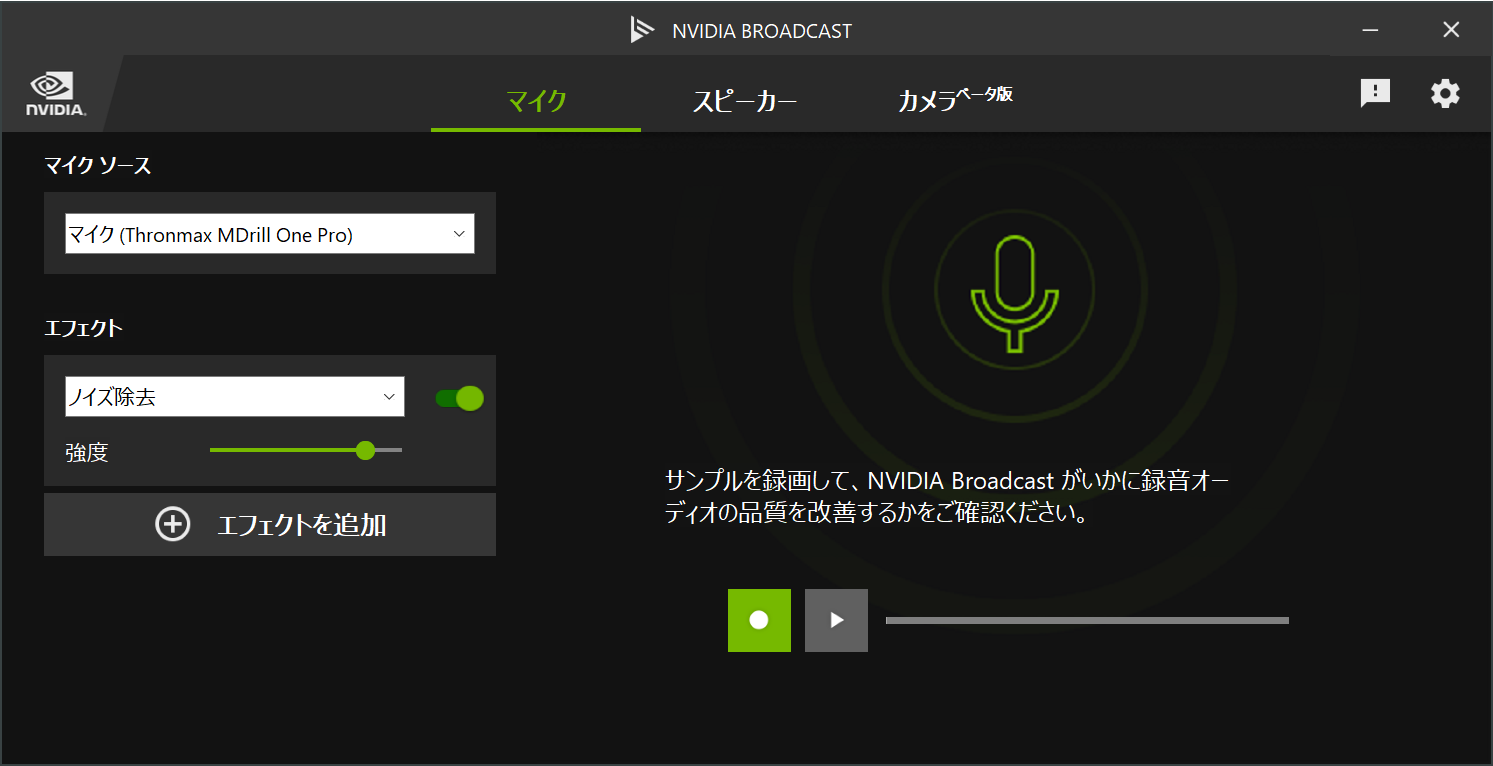Screen dimensions: 1493x766
Task: Switch to the スピーカー tab
Action: tap(745, 100)
